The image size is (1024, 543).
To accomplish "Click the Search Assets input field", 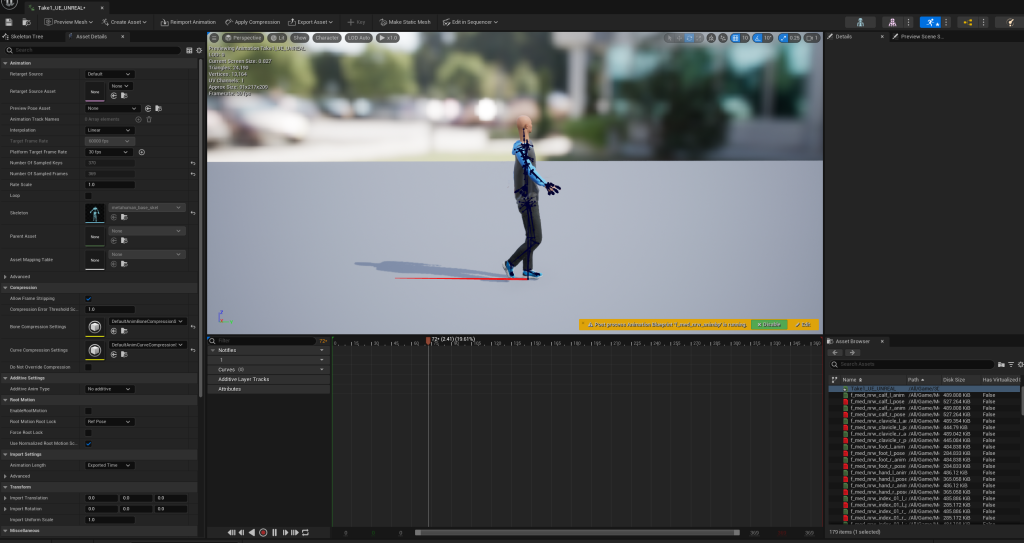I will point(912,365).
